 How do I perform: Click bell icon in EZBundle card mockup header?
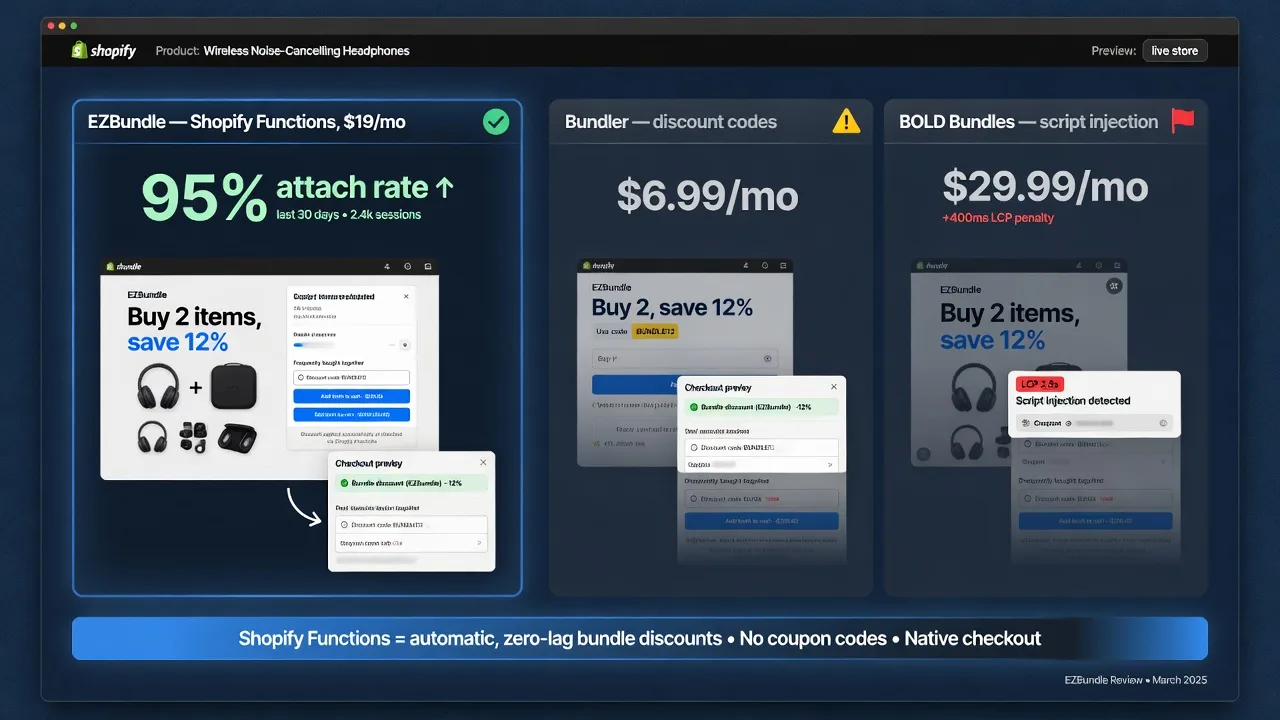387,266
